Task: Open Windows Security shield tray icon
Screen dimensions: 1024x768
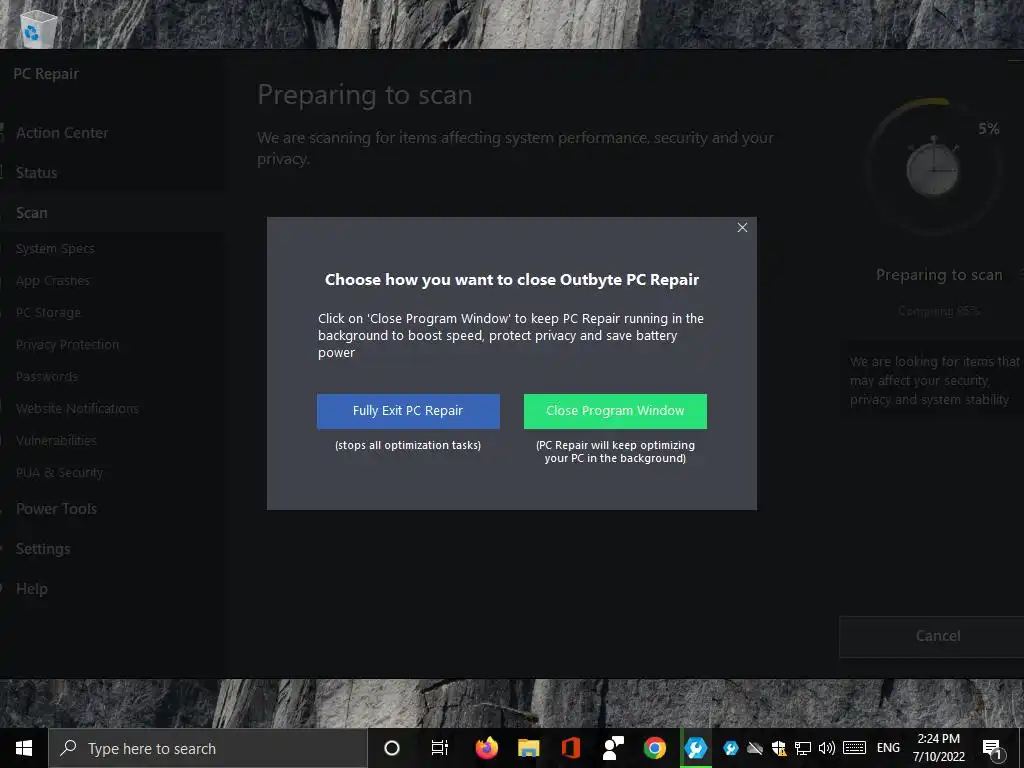Action: click(x=778, y=748)
